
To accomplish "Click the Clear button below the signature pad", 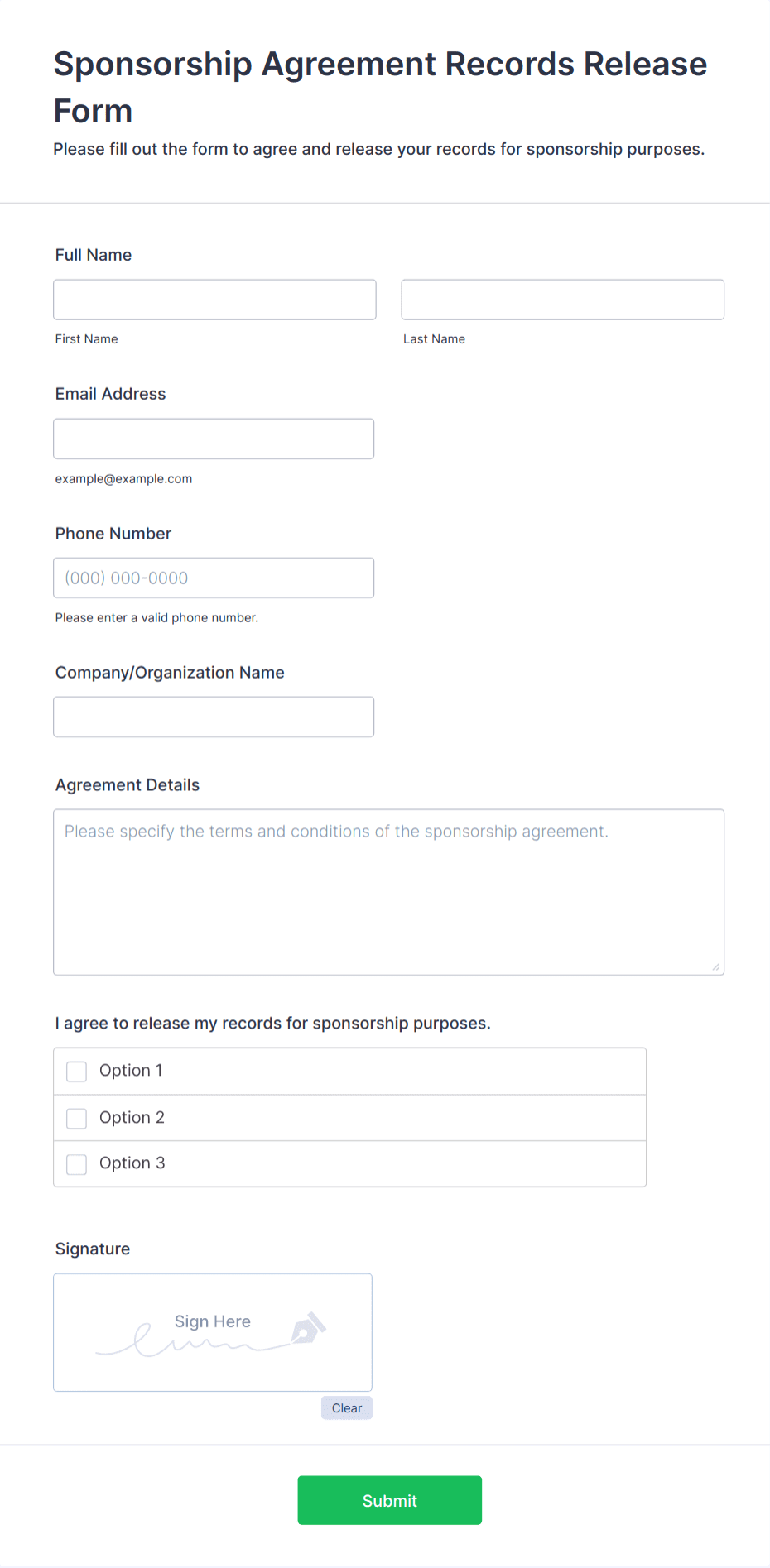I will pos(346,1407).
